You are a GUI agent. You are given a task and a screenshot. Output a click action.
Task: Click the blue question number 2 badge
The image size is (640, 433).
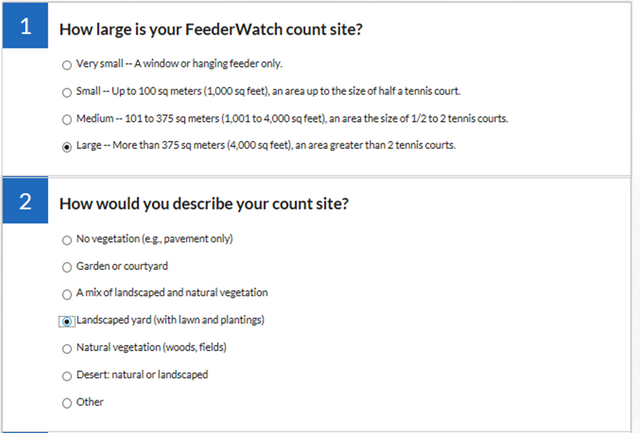pos(24,203)
